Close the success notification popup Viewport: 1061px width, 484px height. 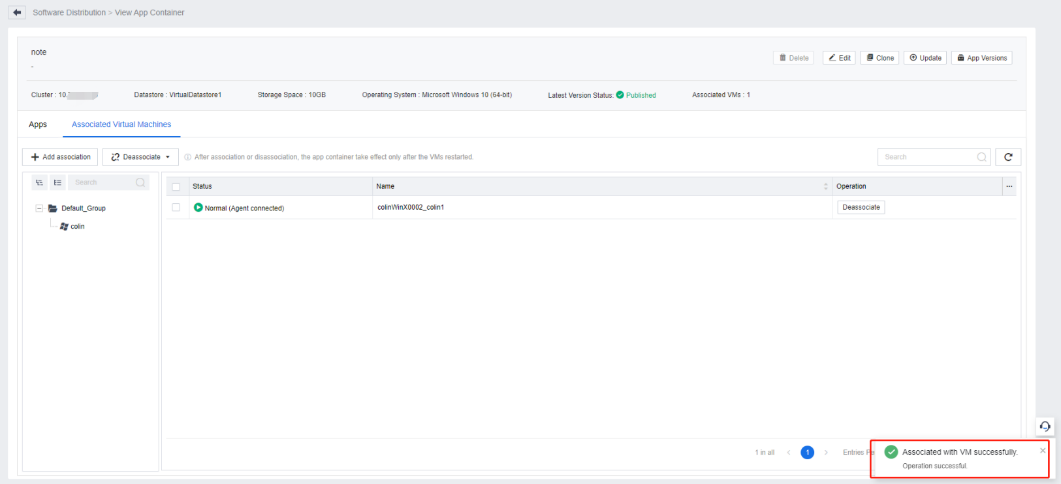pyautogui.click(x=1043, y=450)
